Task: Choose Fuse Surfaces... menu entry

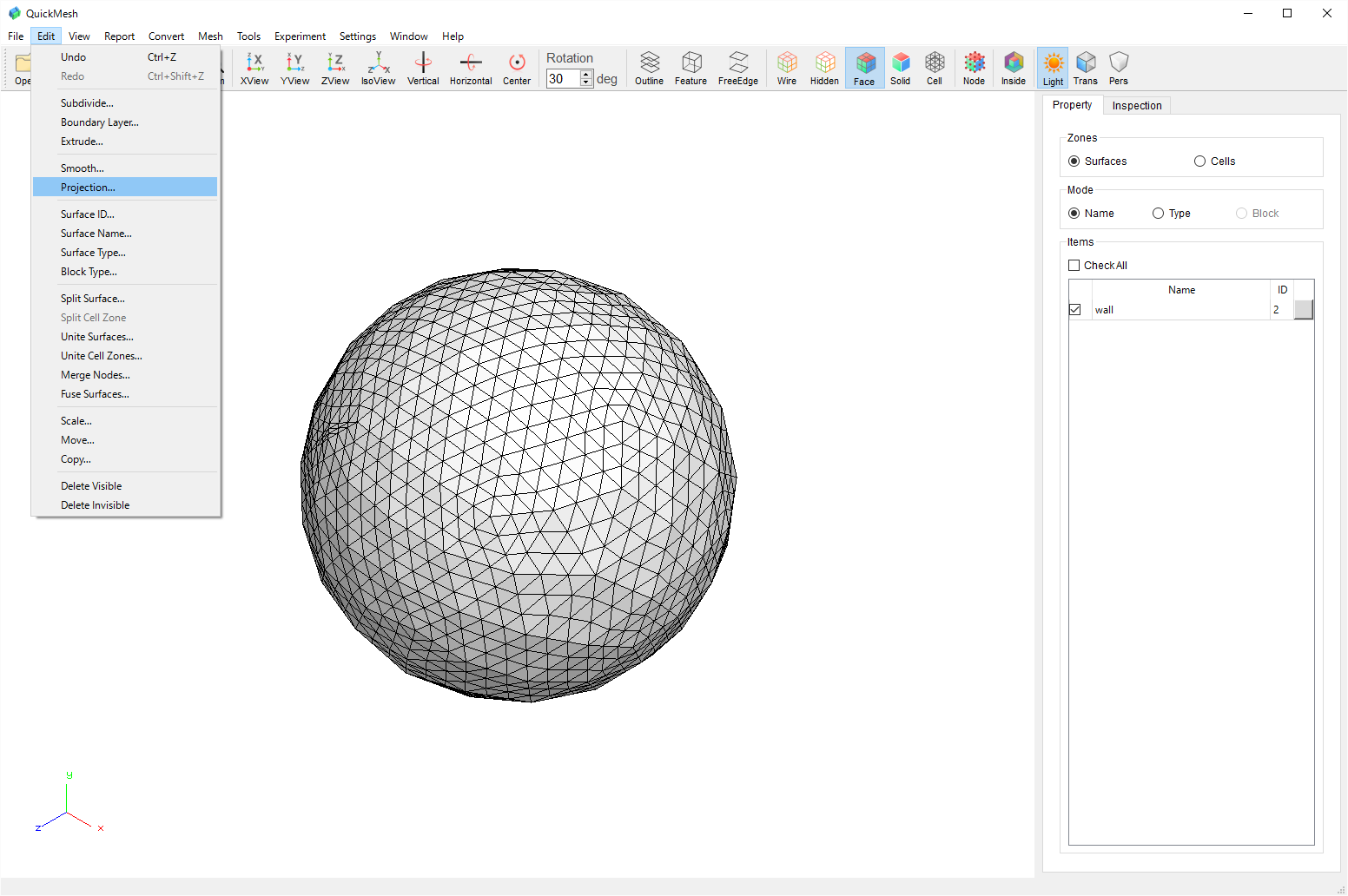Action: [125, 394]
